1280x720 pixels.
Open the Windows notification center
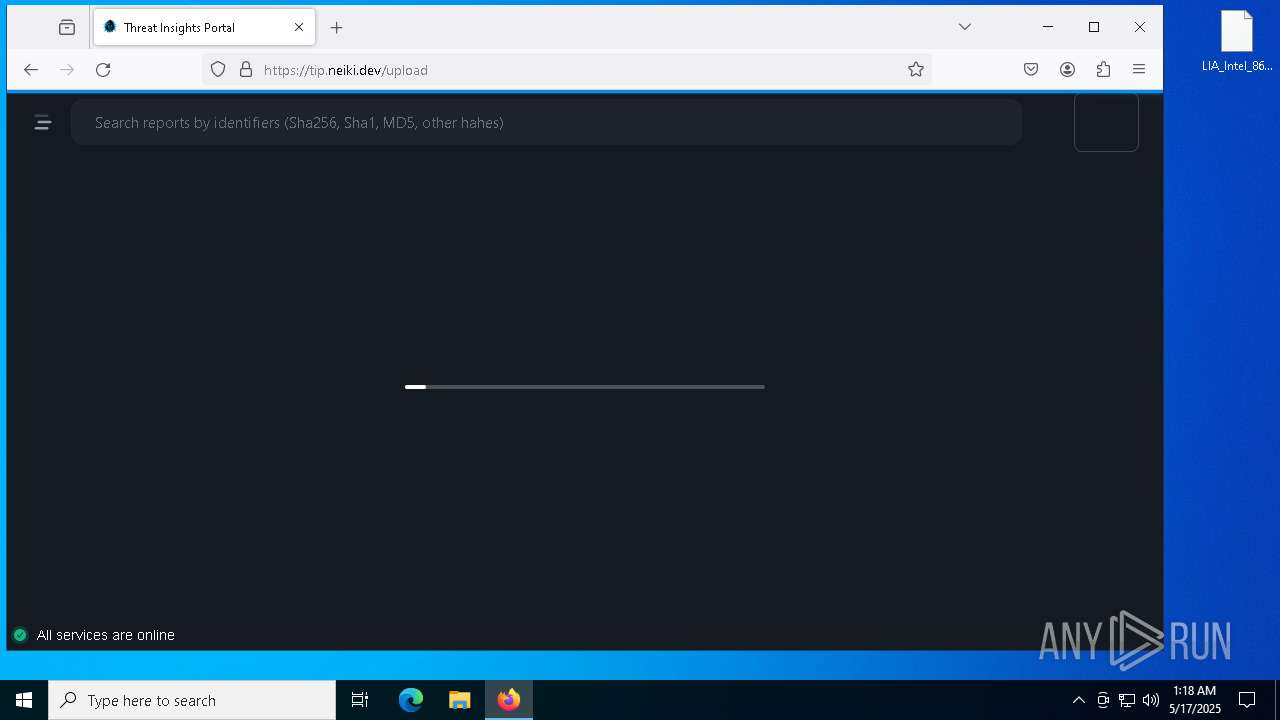click(1247, 700)
